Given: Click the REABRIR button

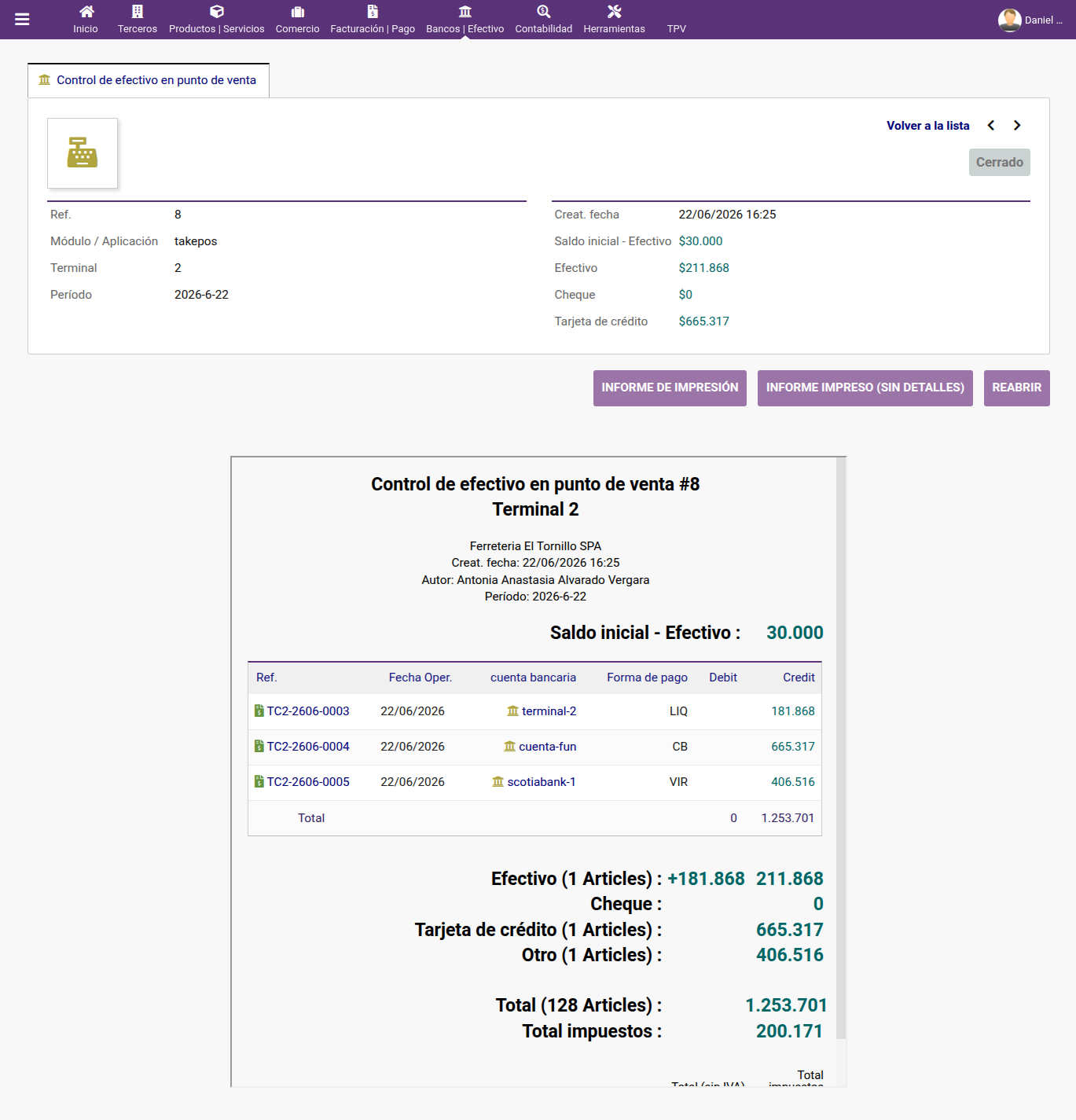Looking at the screenshot, I should click(1017, 388).
